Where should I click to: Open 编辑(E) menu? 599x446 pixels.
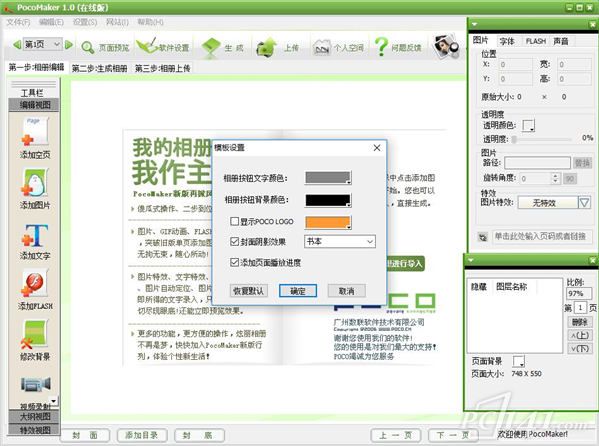(51, 22)
